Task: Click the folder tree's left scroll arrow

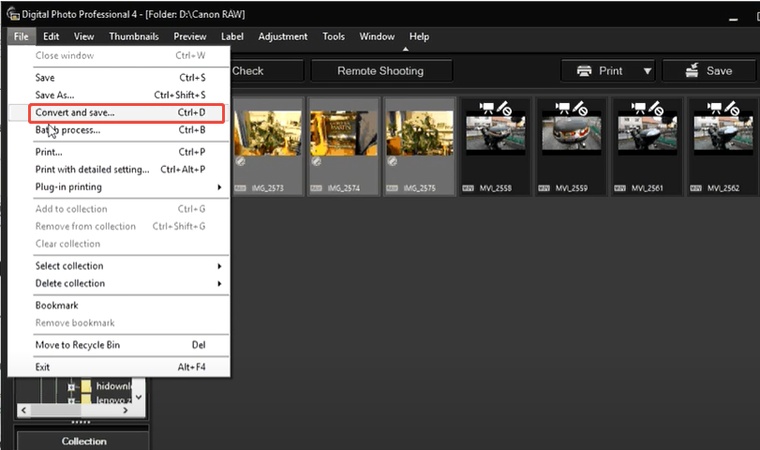Action: click(24, 410)
